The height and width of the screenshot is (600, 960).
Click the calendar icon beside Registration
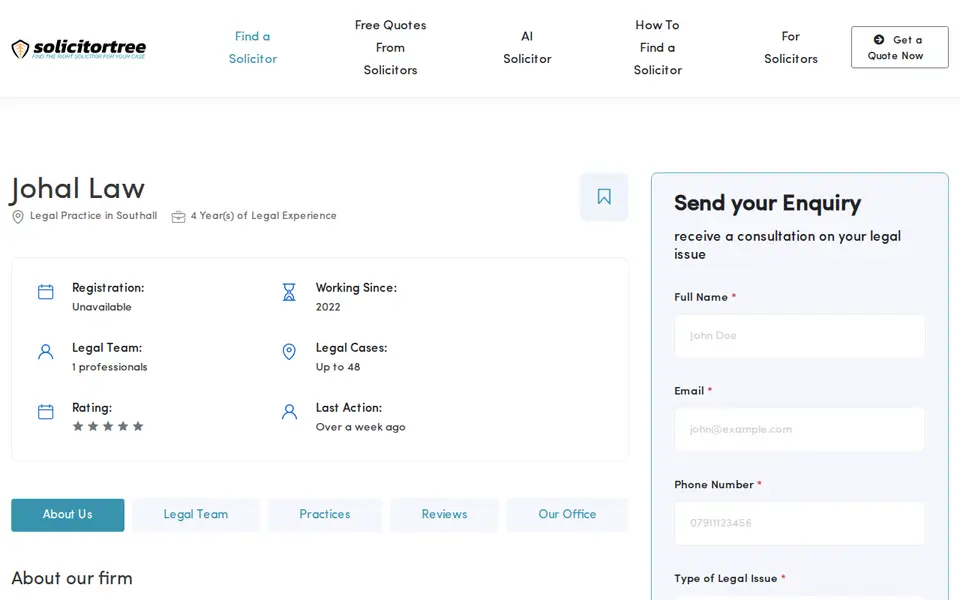pos(46,292)
